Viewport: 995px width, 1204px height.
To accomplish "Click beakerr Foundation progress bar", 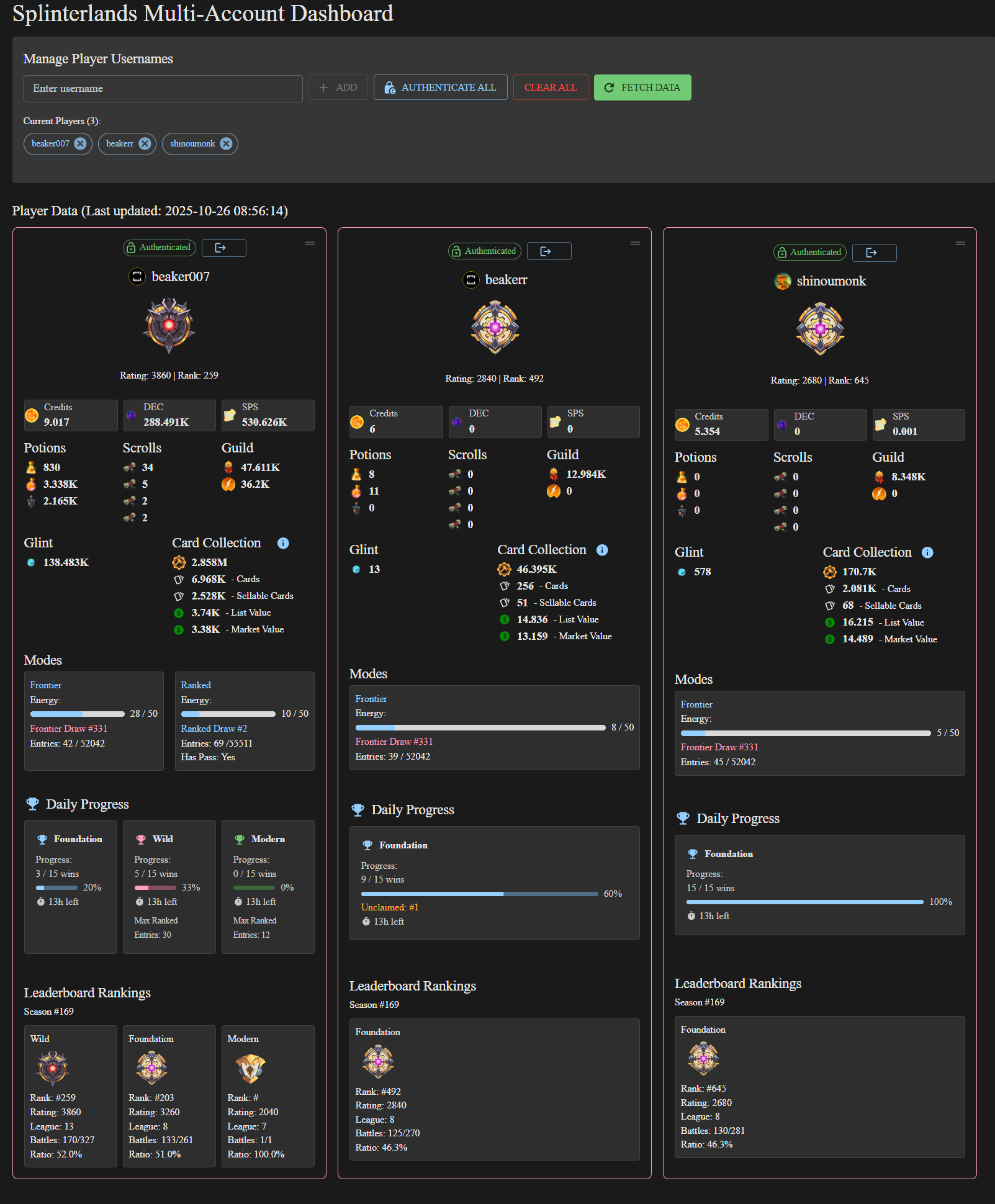I will click(479, 894).
